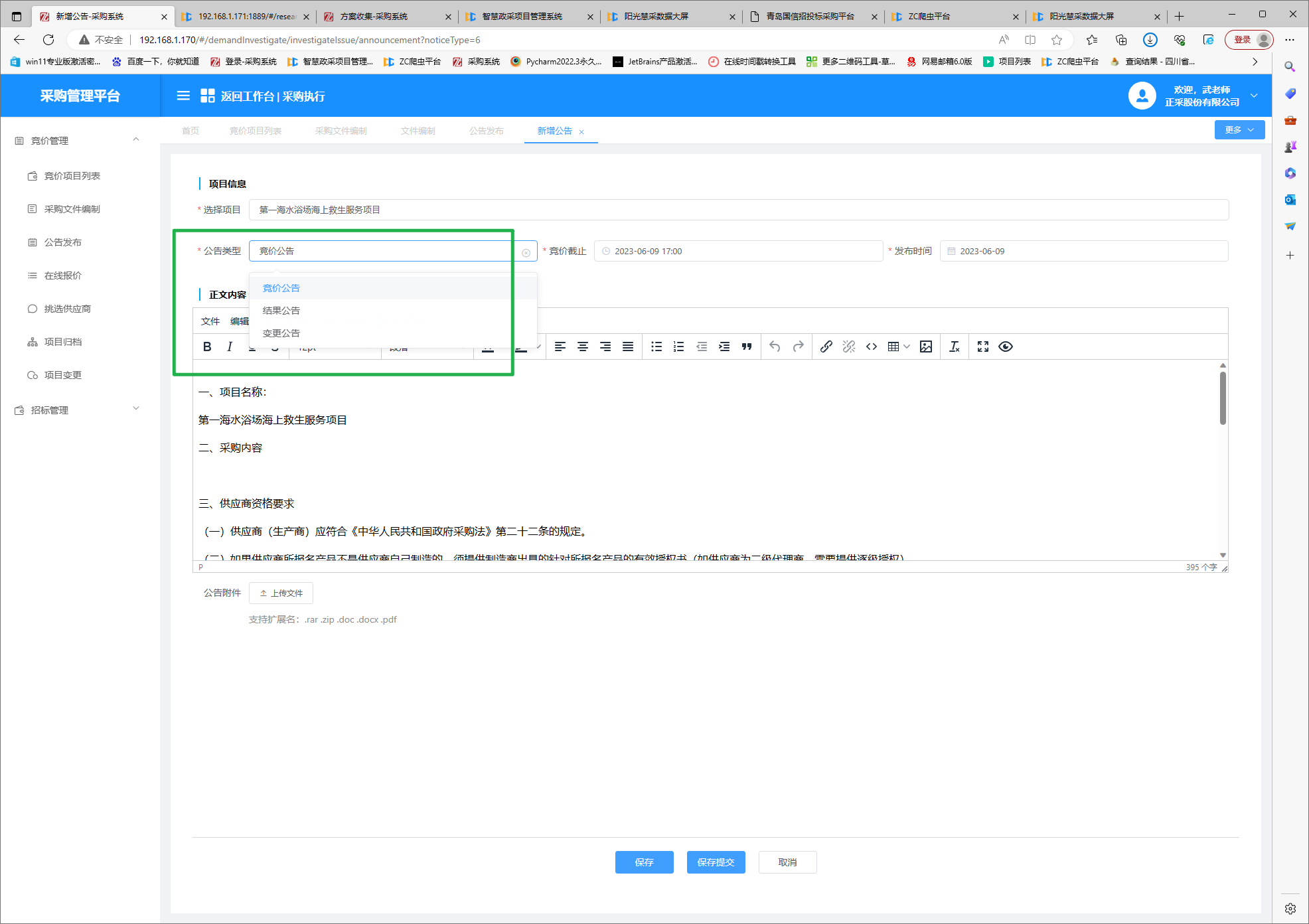
Task: Insert image into editor content
Action: [926, 346]
